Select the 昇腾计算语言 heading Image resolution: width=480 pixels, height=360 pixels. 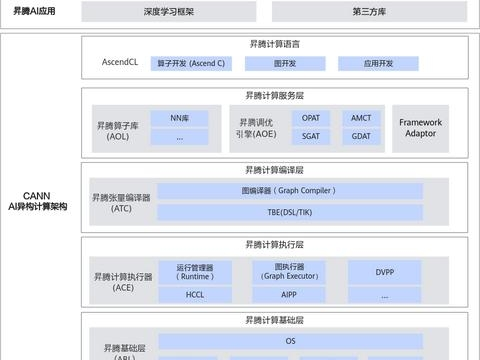[275, 44]
